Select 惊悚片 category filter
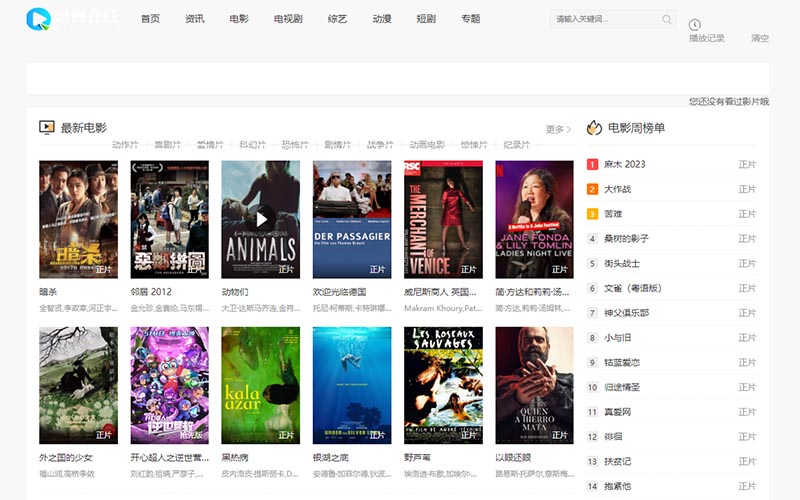 pyautogui.click(x=474, y=145)
